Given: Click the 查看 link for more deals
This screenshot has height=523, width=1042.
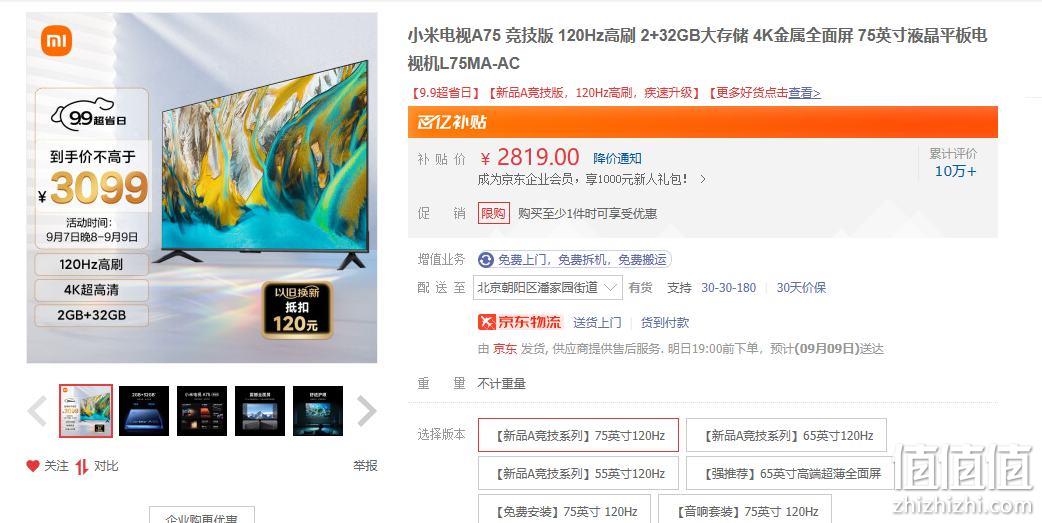Looking at the screenshot, I should coord(804,93).
